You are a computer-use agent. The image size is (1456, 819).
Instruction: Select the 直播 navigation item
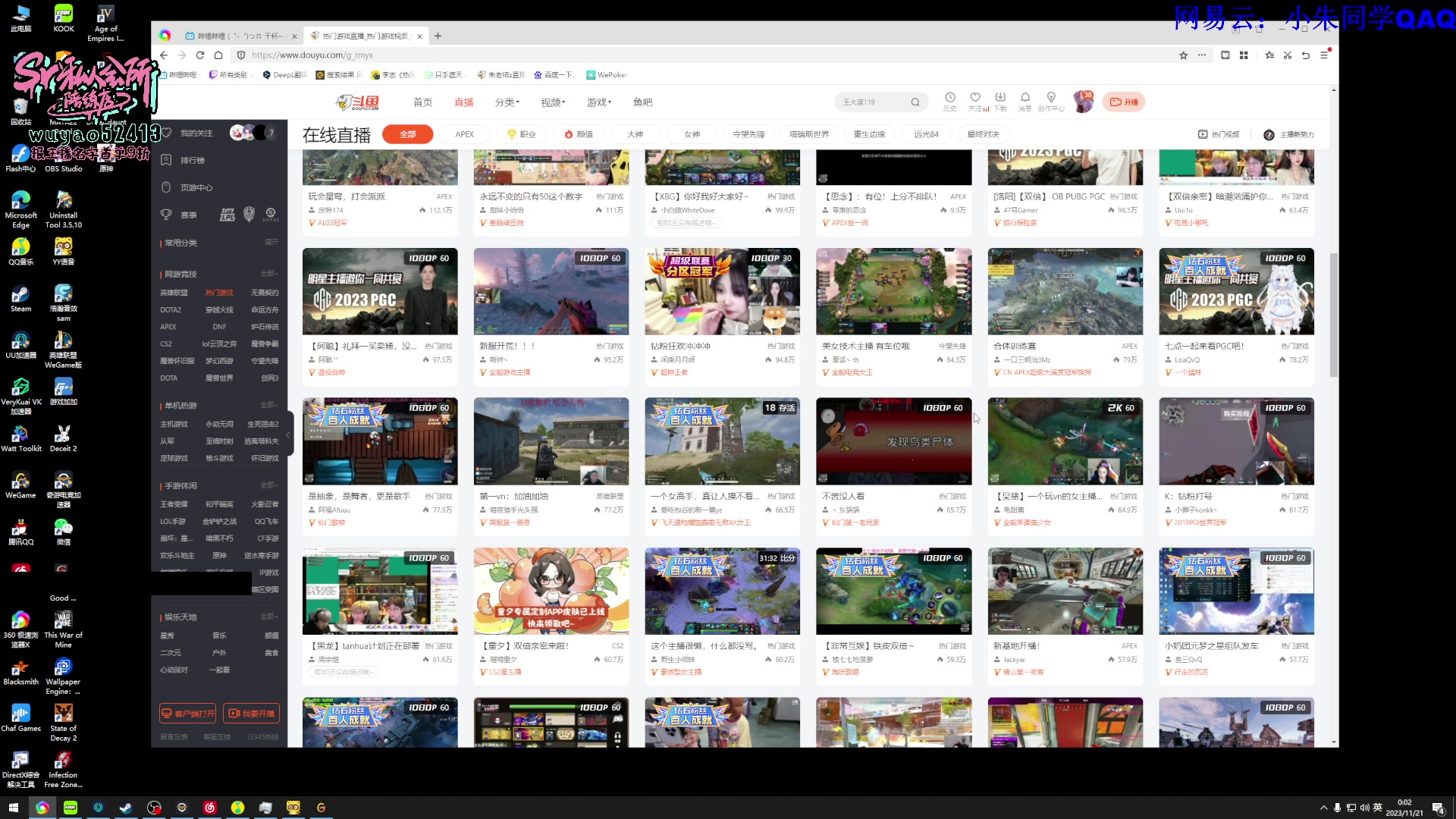tap(463, 102)
